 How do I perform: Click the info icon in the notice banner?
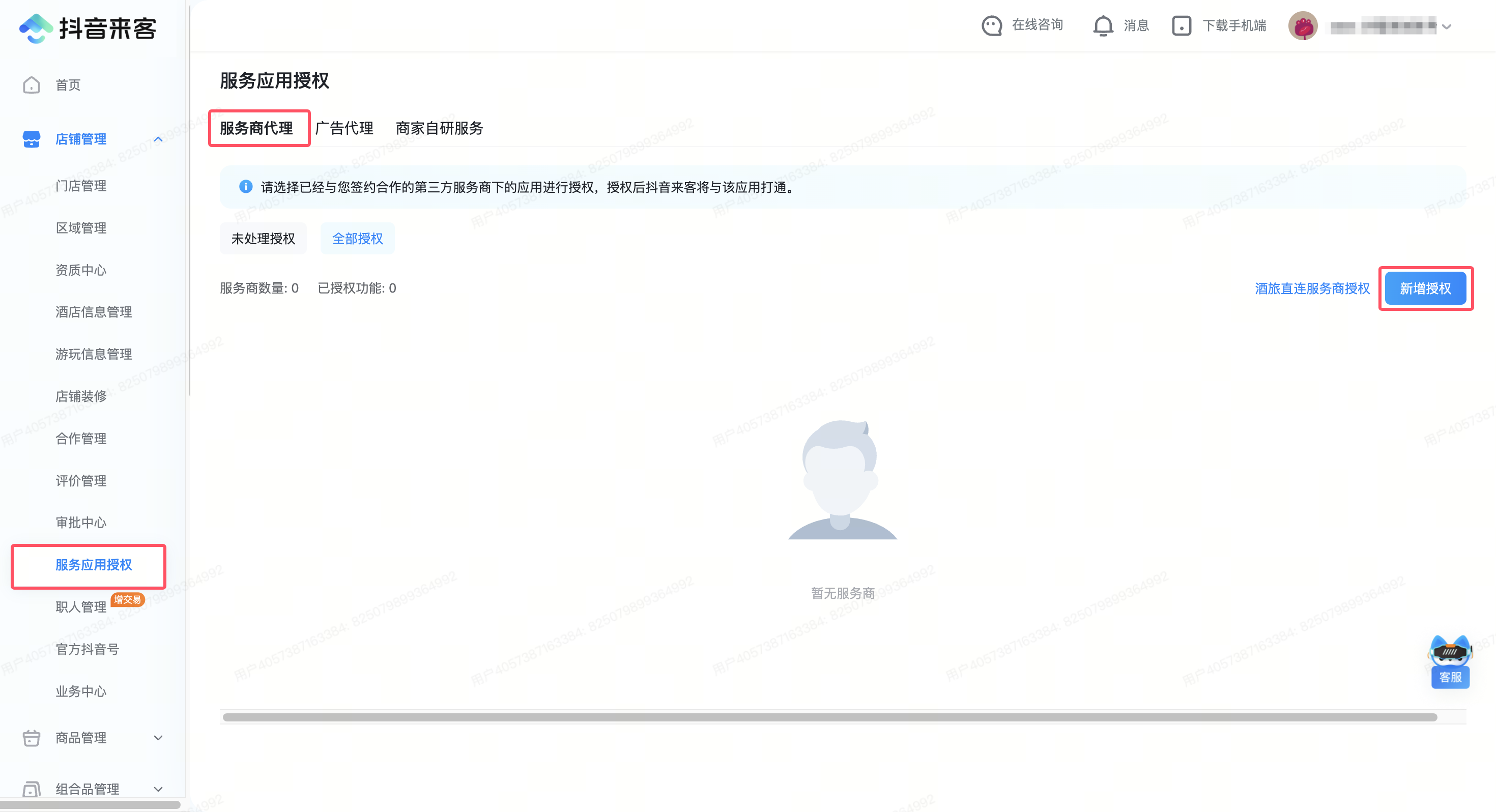click(246, 187)
